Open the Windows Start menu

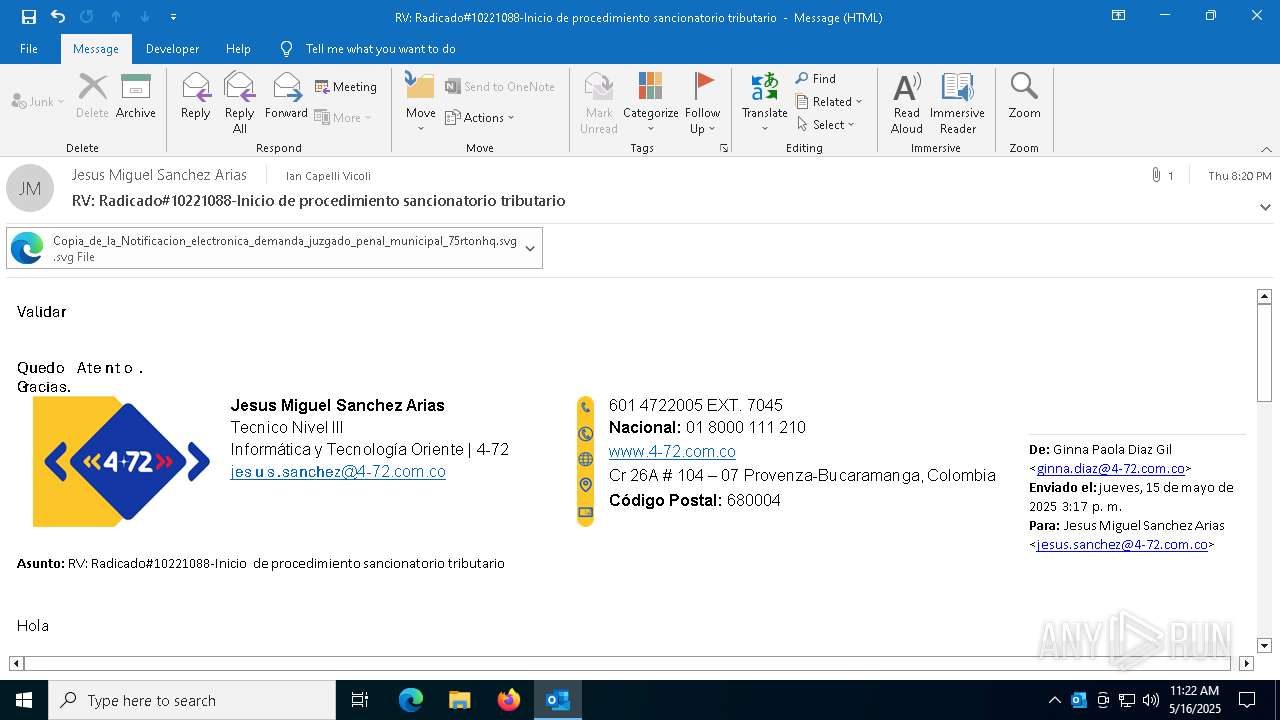23,700
